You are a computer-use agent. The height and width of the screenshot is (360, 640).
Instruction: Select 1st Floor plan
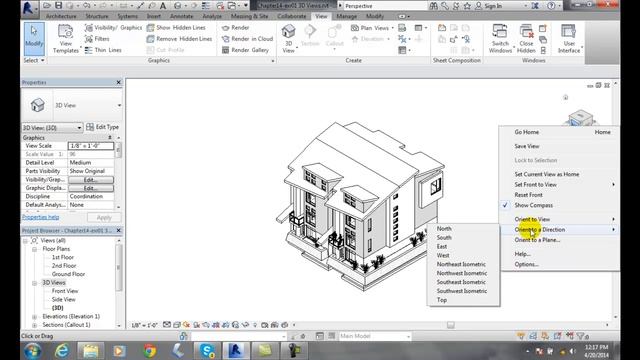click(62, 257)
